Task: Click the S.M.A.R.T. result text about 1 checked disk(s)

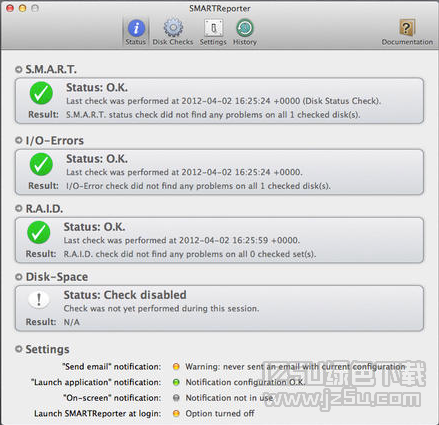Action: 213,115
